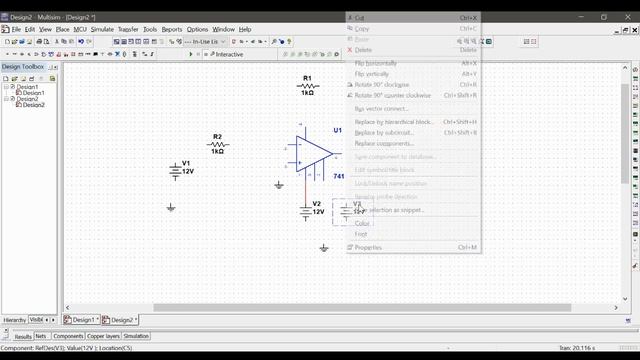Click the New design toolbar icon
Viewport: 640px width, 360px height.
coord(7,42)
